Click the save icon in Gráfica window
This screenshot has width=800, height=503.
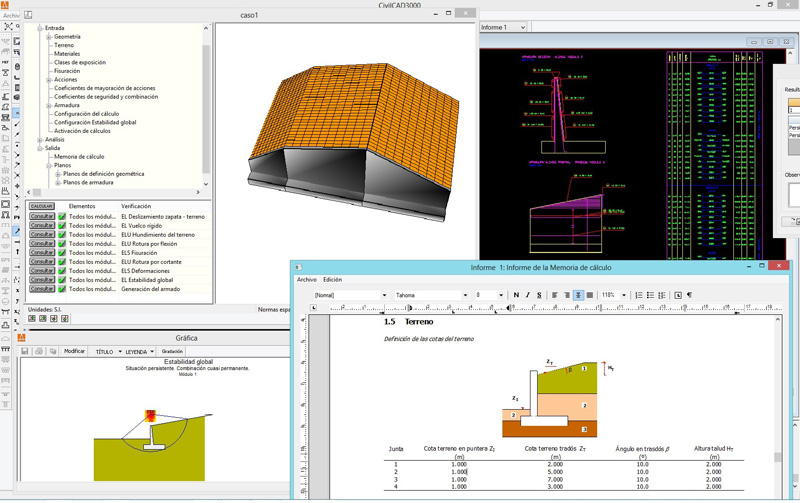tap(25, 352)
